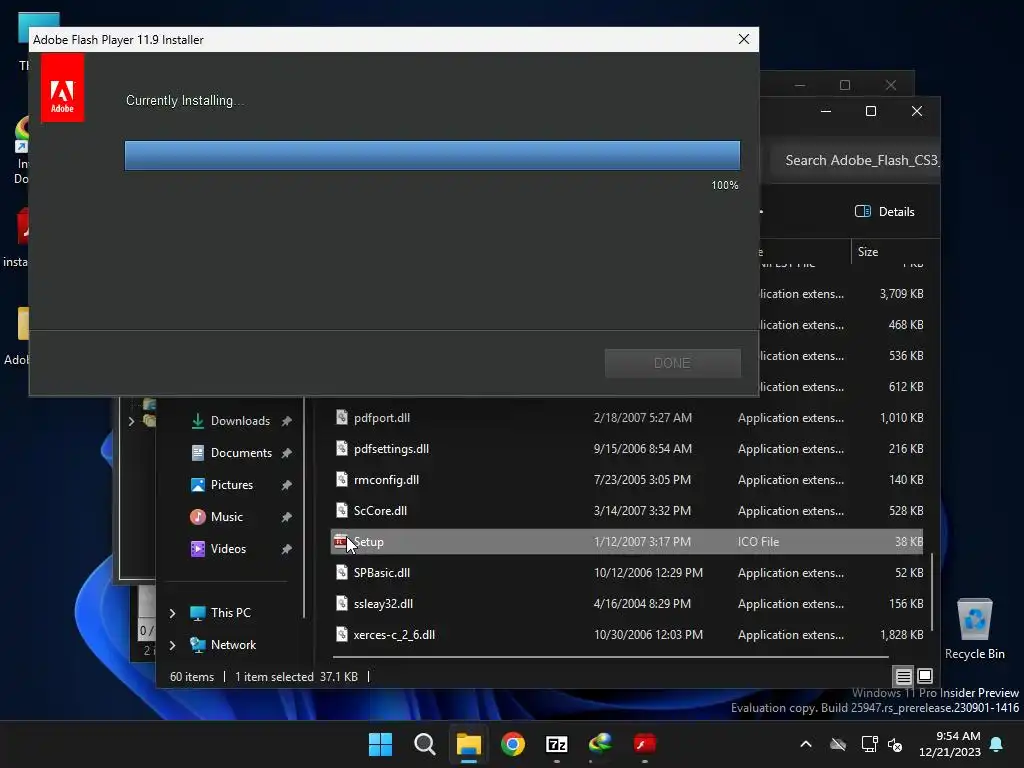Screen dimensions: 1024x768
Task: Close the Adobe Flash Player installer window
Action: [743, 39]
